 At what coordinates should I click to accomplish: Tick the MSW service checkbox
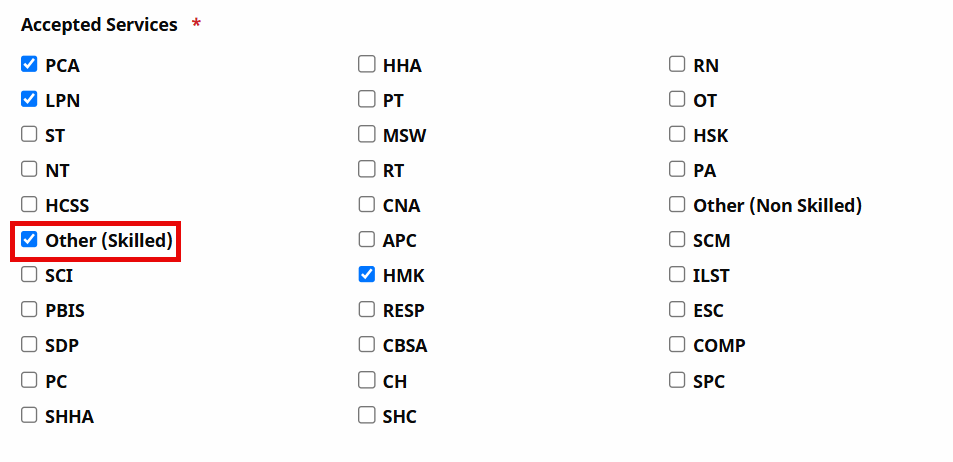(367, 135)
